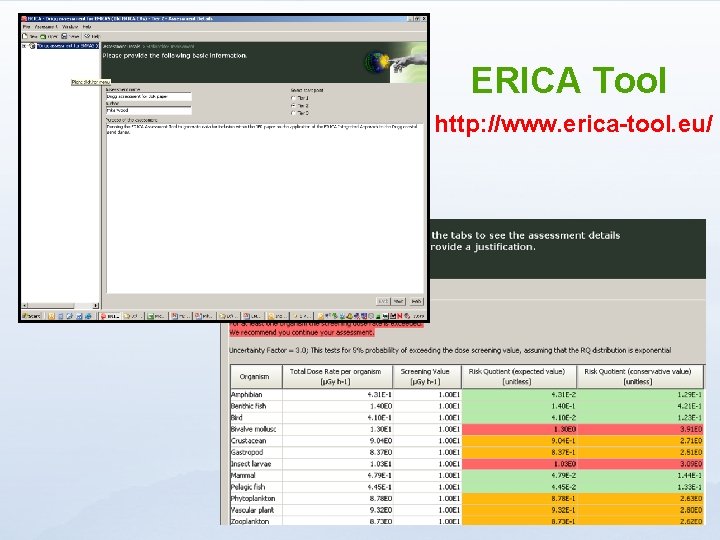Click the green 1.44E-1 Mammal cell

click(640, 475)
